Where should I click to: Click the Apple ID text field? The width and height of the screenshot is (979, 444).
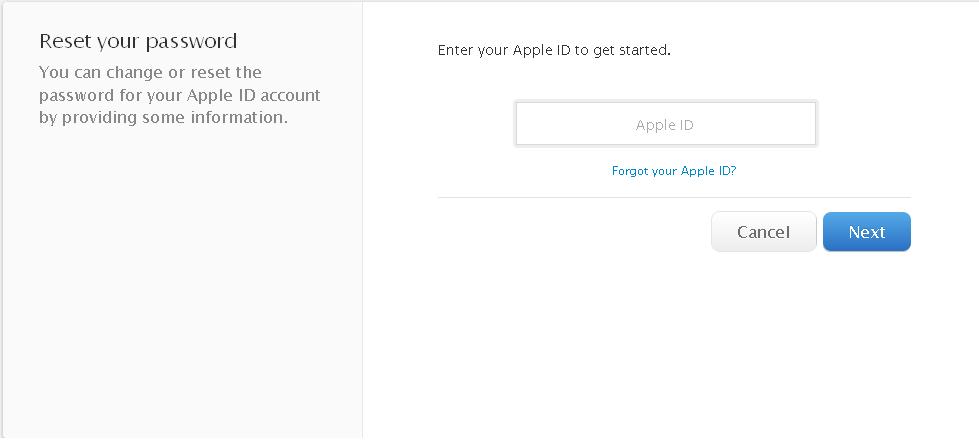[x=665, y=125]
